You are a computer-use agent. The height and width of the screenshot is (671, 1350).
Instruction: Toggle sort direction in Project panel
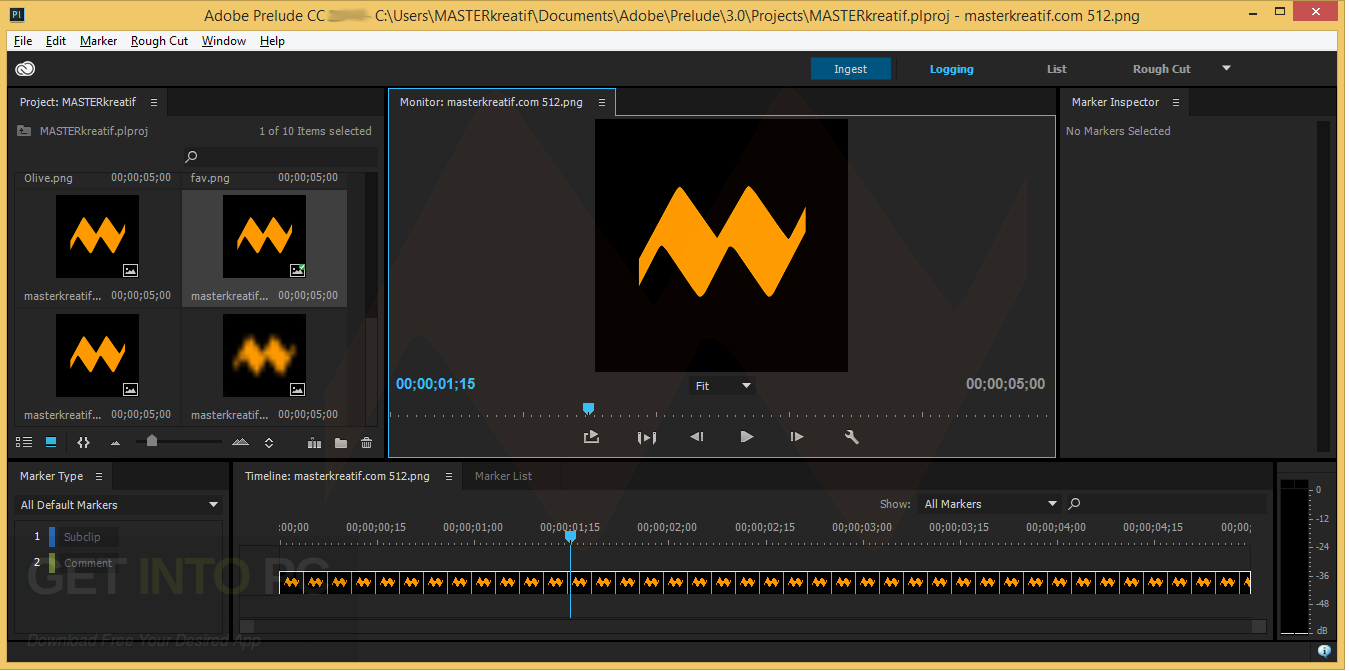pyautogui.click(x=268, y=441)
